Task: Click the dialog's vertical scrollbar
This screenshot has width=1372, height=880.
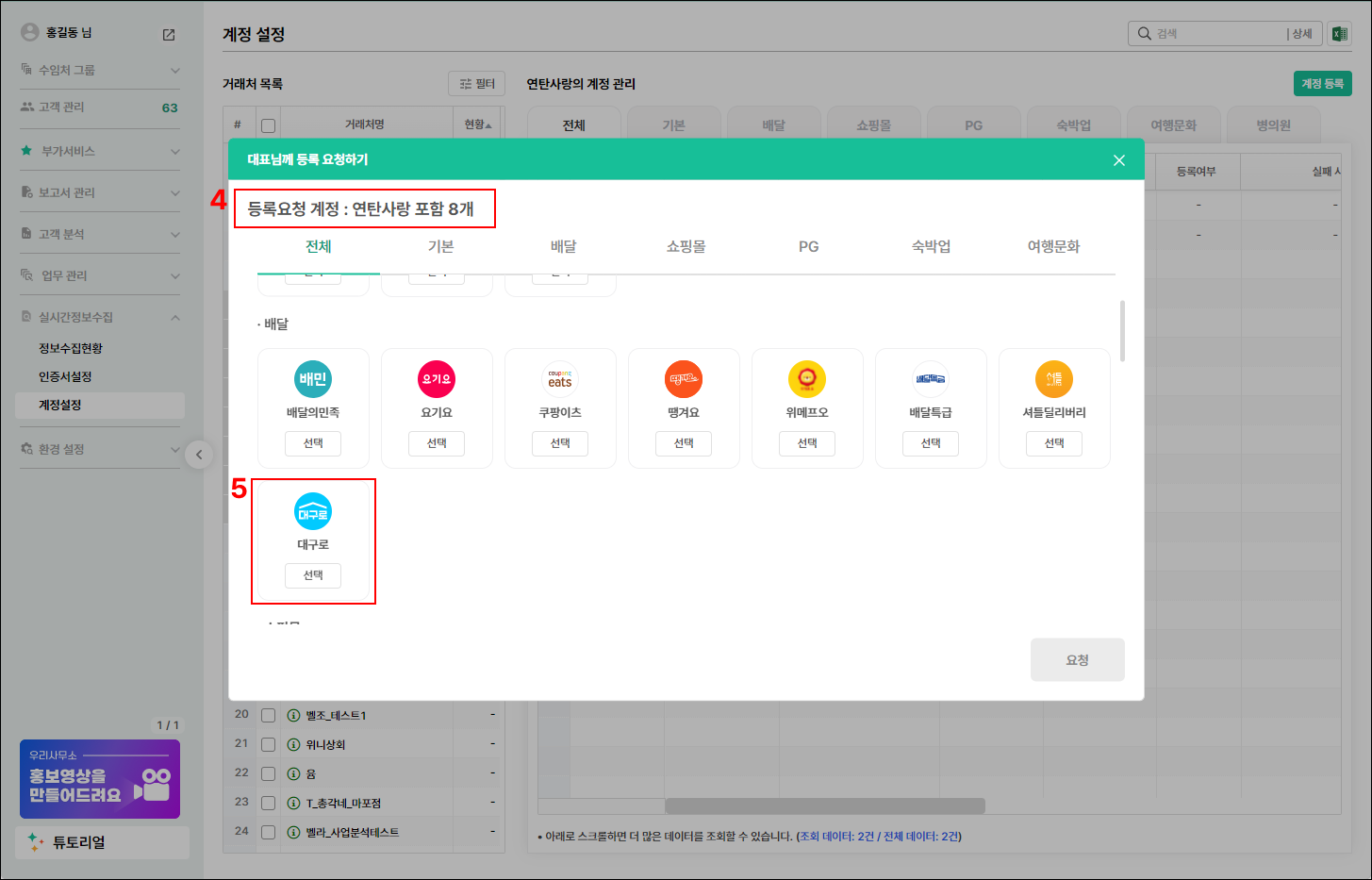Action: 1121,331
